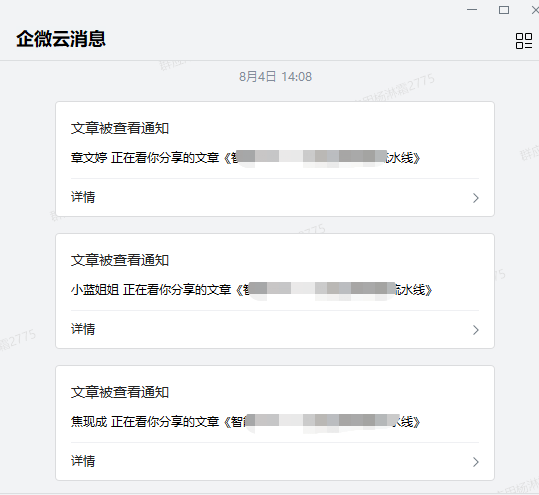Click the 章文婷 article viewing message text
The width and height of the screenshot is (539, 495).
245,158
